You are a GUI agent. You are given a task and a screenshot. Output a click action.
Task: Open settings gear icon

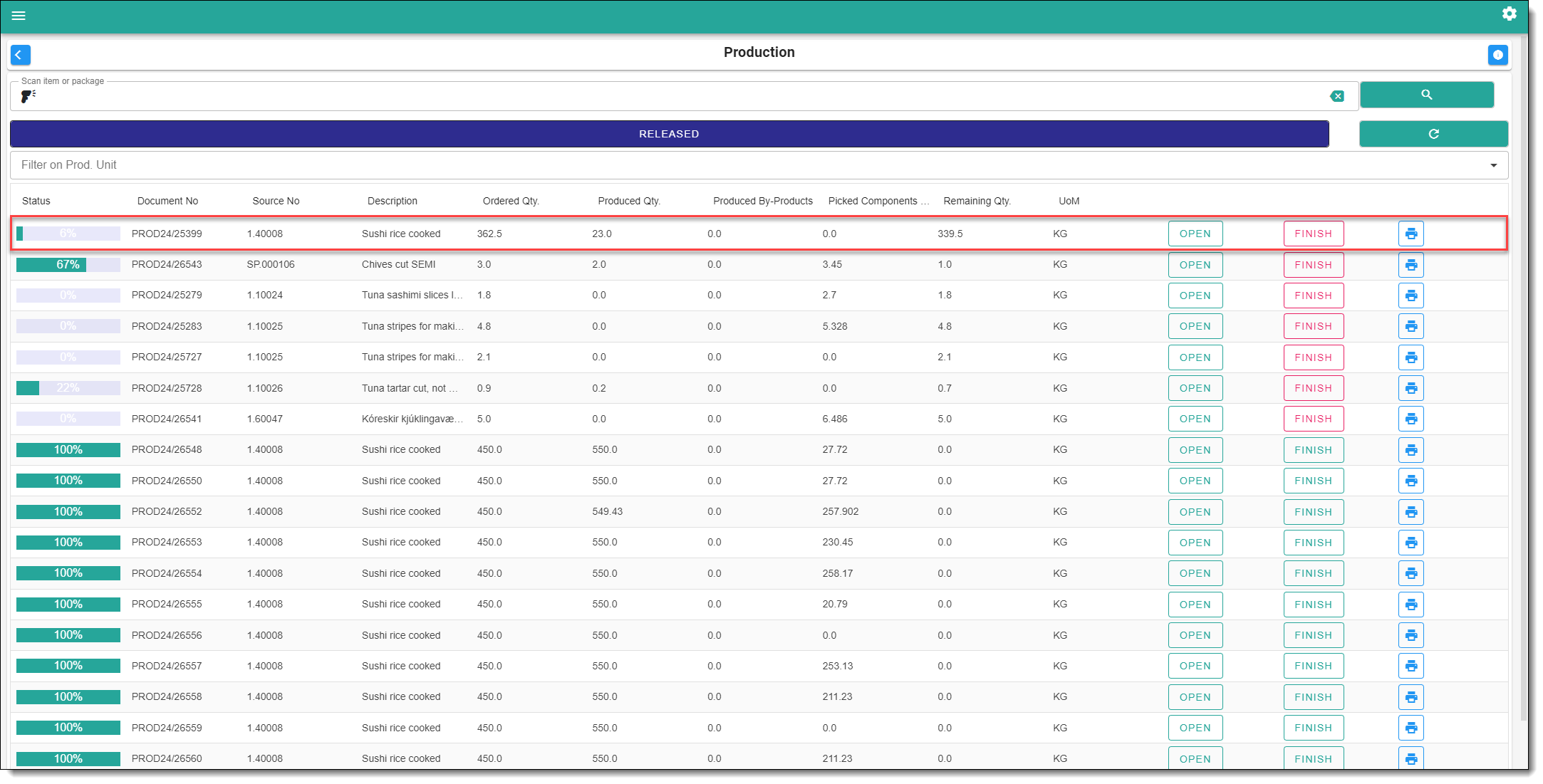click(x=1509, y=14)
